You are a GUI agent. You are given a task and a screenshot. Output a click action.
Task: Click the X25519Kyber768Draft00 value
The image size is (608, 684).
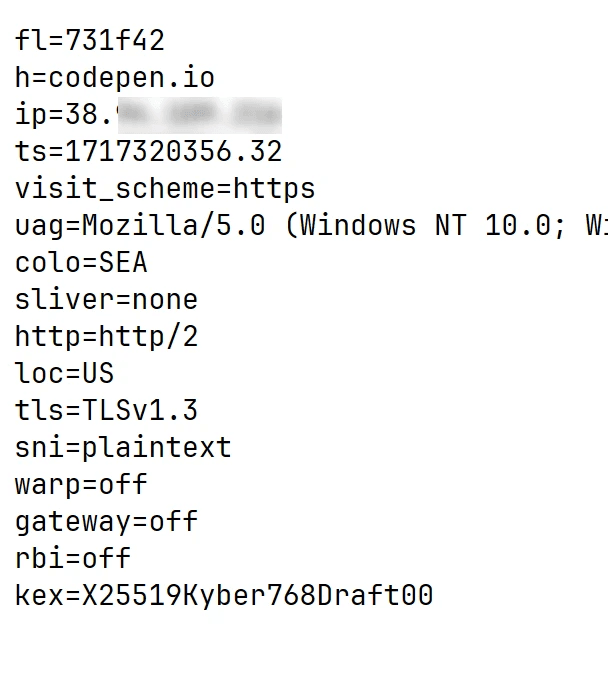pyautogui.click(x=257, y=596)
